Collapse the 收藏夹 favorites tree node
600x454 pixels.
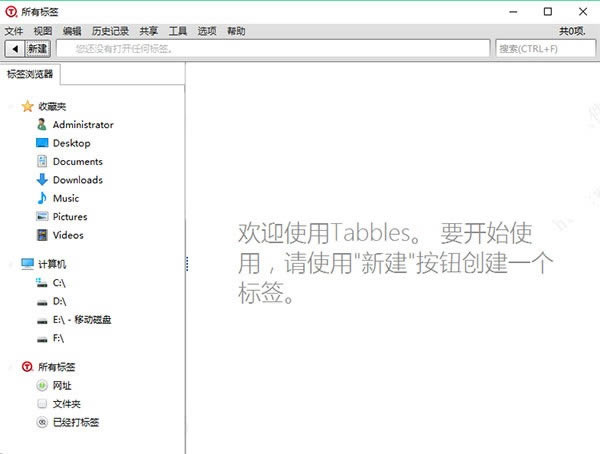point(10,106)
